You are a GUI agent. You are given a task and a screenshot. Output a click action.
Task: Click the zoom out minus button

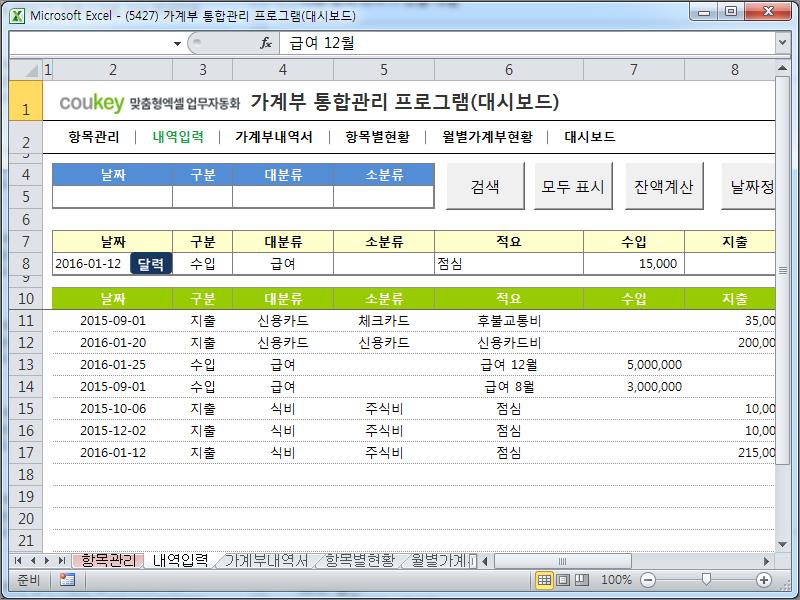[648, 580]
